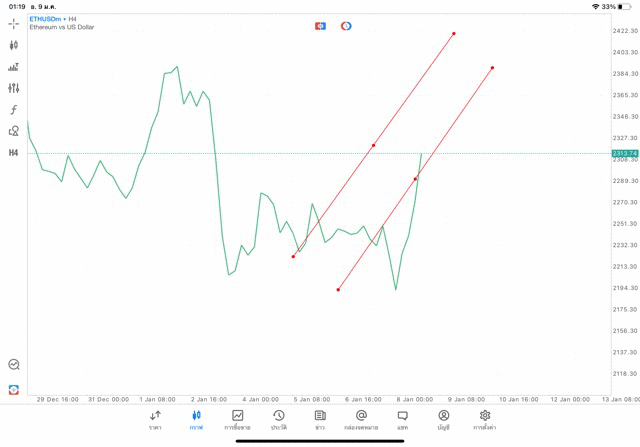
Task: Open the การซื้อขาย (Trade) tab
Action: click(x=238, y=420)
